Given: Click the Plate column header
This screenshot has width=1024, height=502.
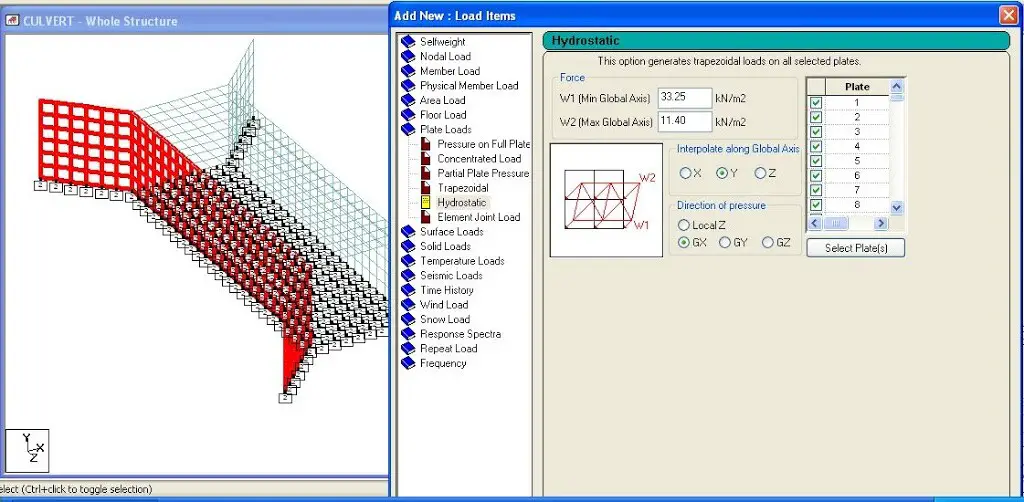Looking at the screenshot, I should pos(857,87).
